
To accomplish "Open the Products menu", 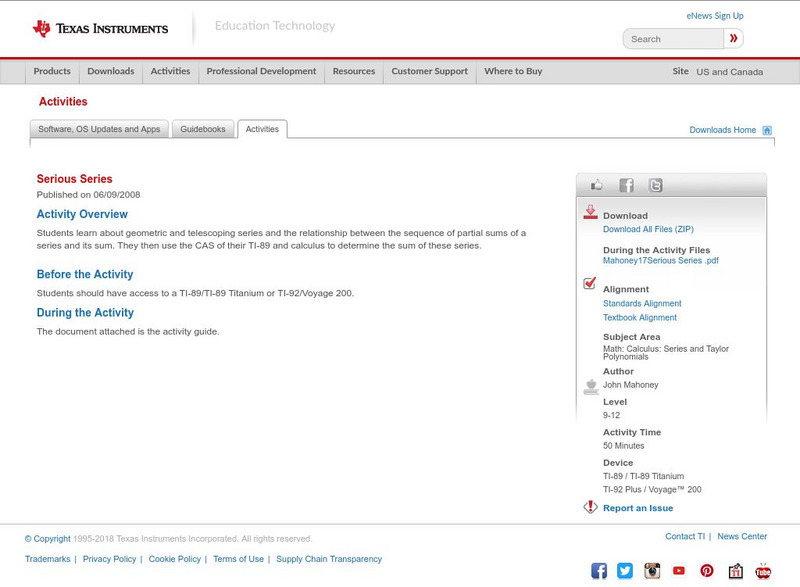I will pos(52,71).
